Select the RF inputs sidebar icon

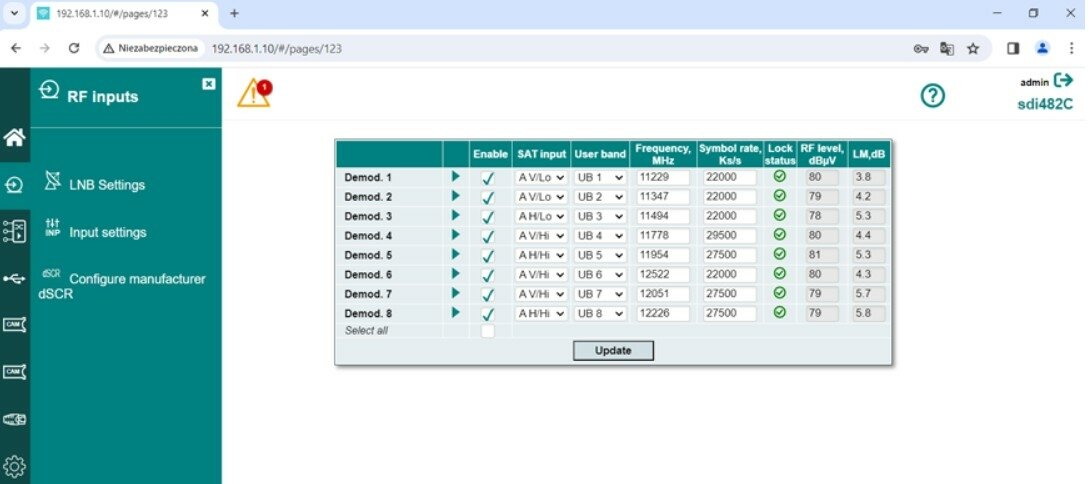pos(14,185)
